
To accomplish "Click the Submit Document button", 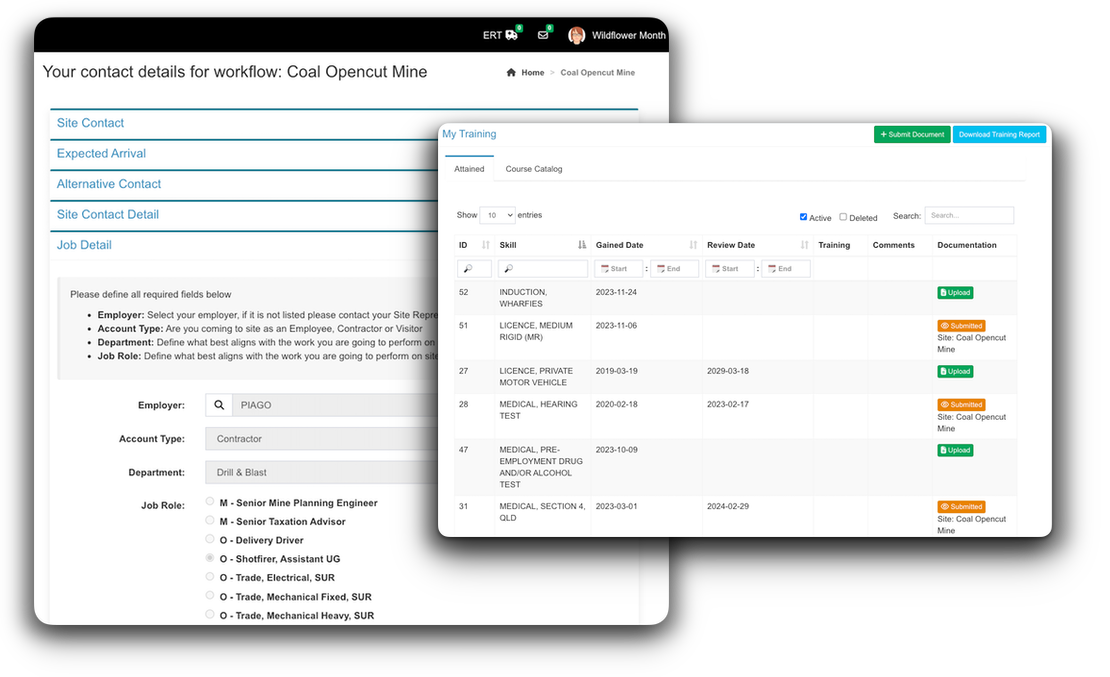I will point(911,134).
